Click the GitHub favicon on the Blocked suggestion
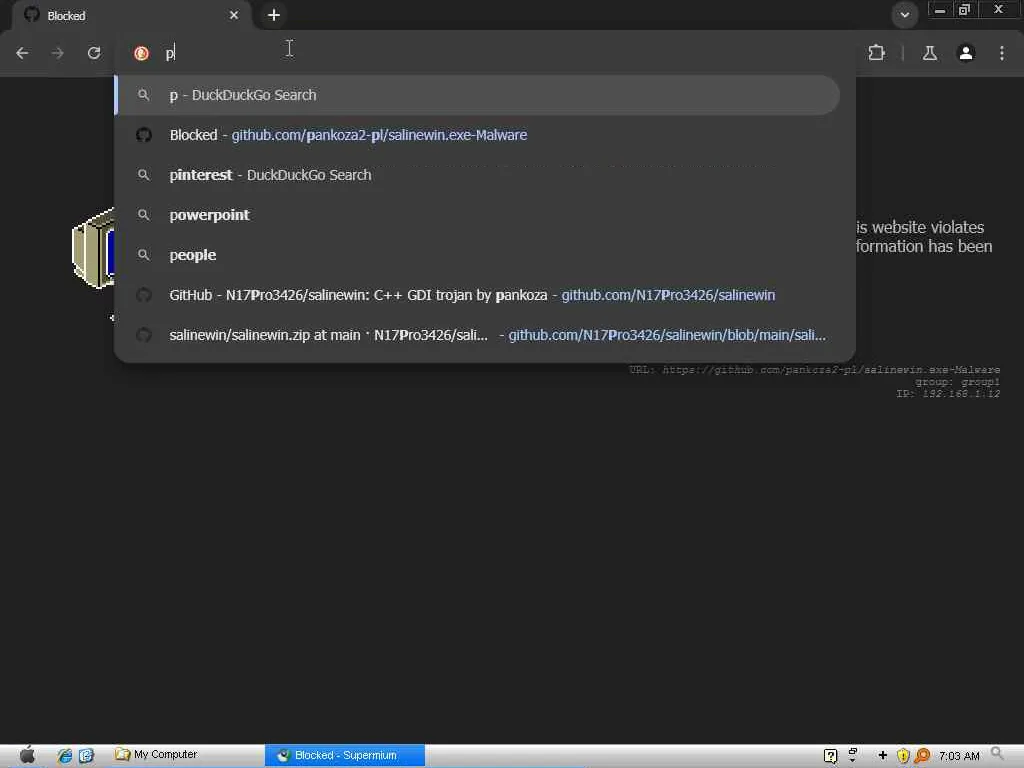The height and width of the screenshot is (768, 1024). click(x=144, y=135)
